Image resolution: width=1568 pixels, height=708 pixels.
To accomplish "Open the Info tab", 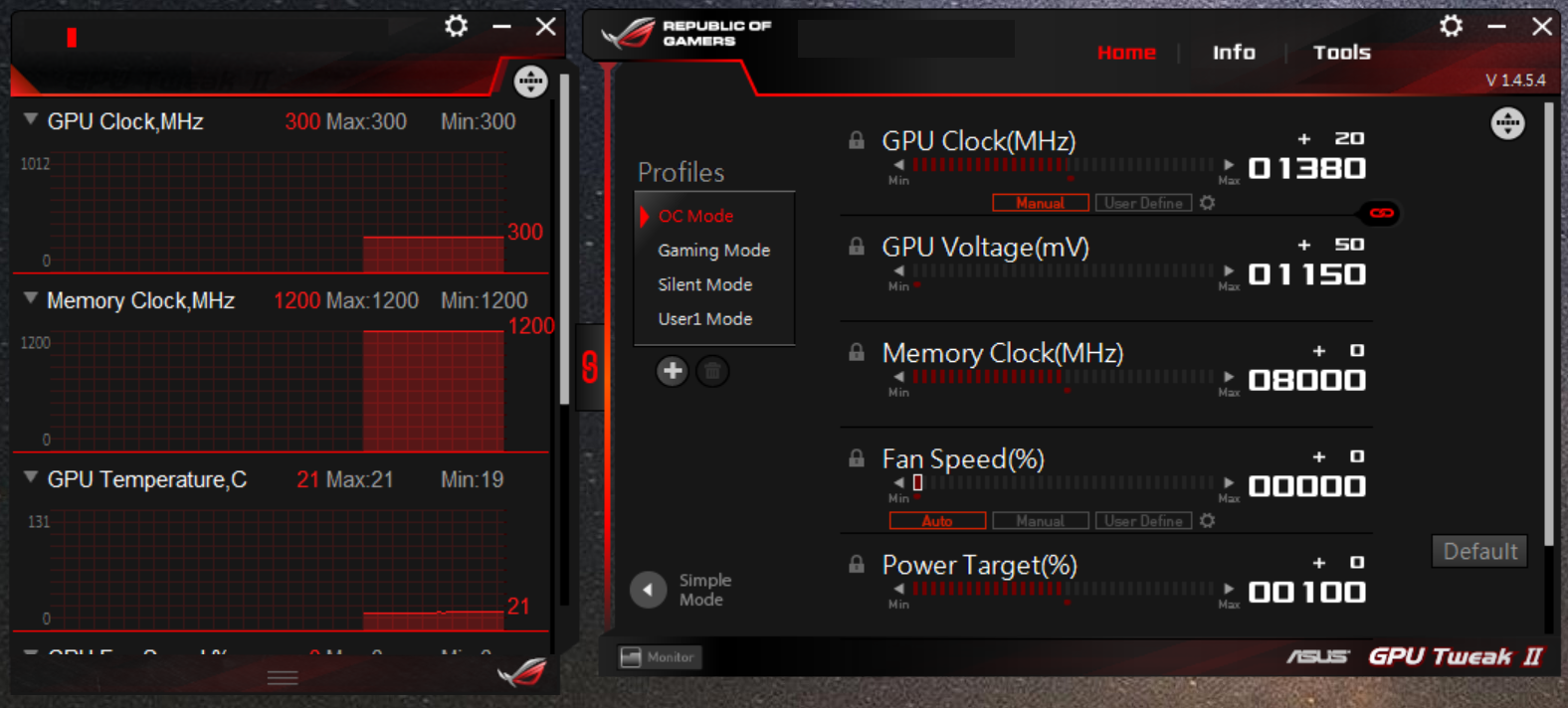I will point(1234,53).
